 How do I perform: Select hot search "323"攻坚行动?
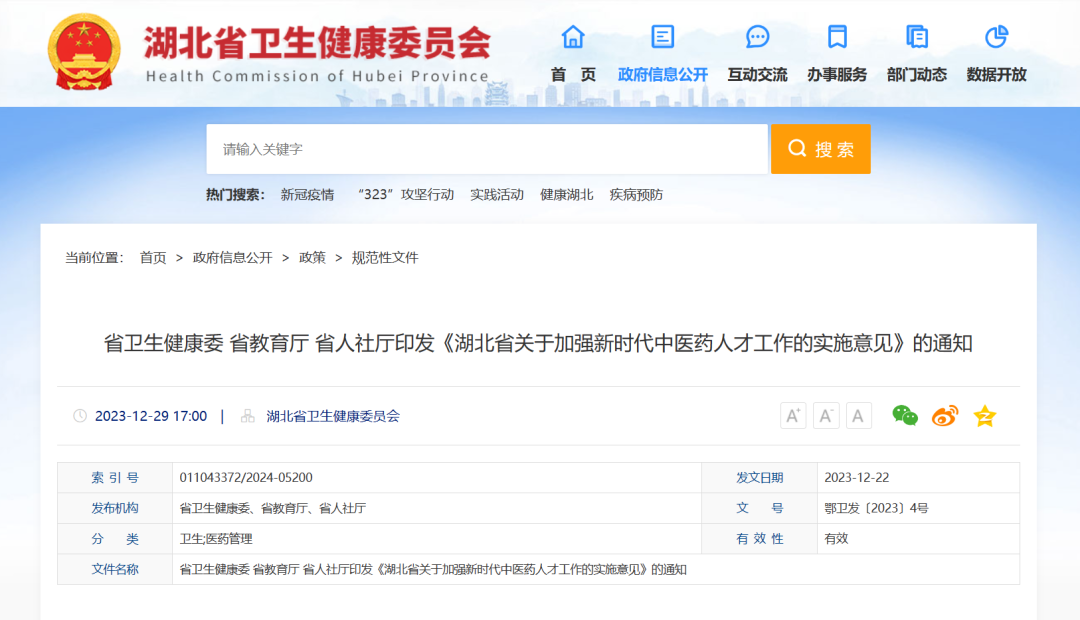point(406,195)
